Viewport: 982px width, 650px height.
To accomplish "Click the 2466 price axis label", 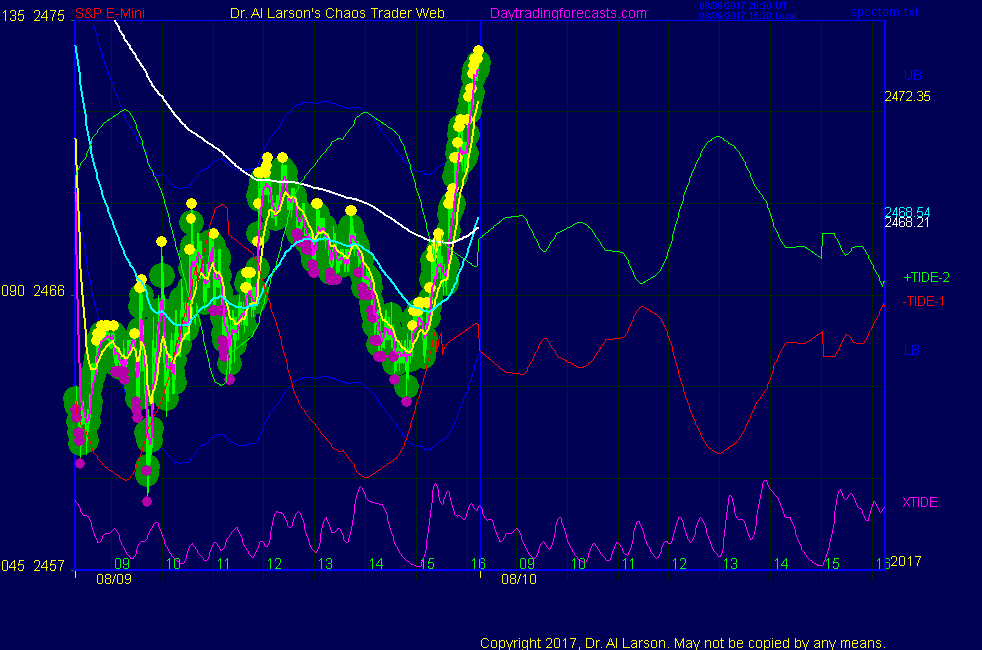I will tap(49, 291).
